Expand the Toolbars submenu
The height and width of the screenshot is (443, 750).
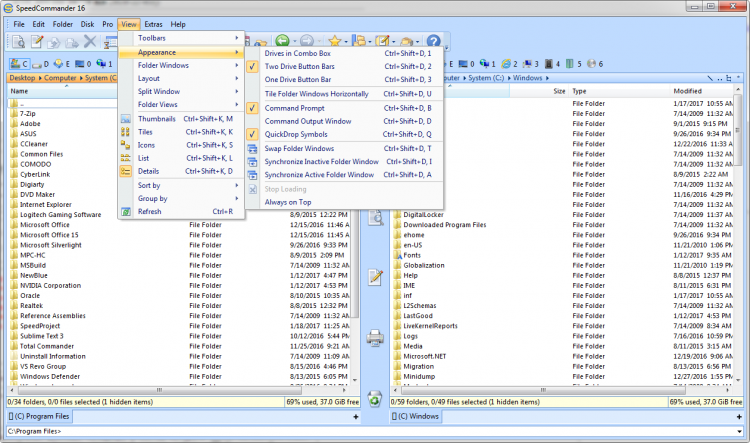coord(152,38)
